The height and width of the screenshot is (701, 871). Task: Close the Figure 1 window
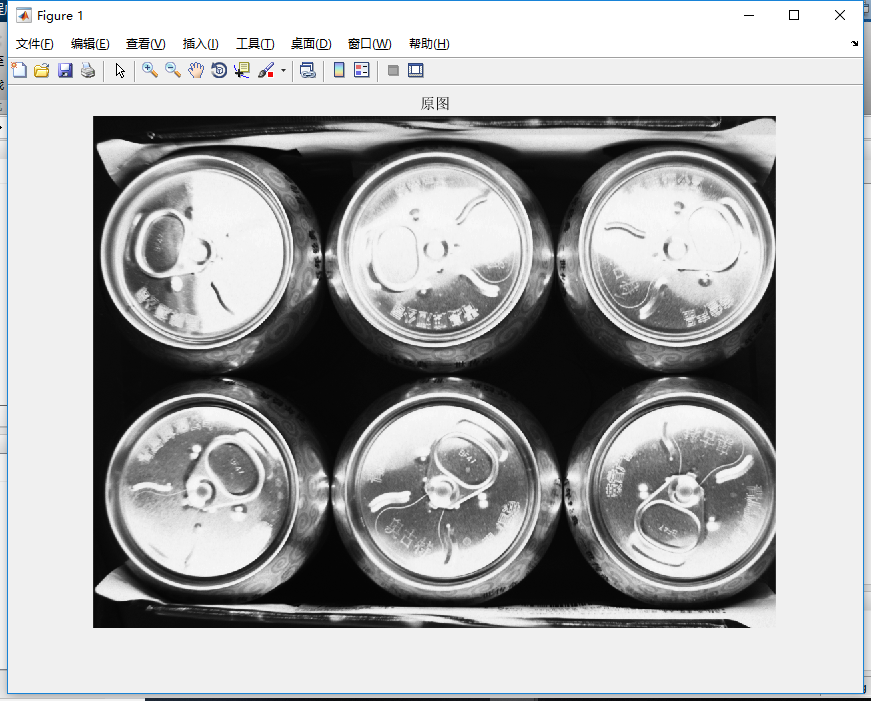[840, 16]
